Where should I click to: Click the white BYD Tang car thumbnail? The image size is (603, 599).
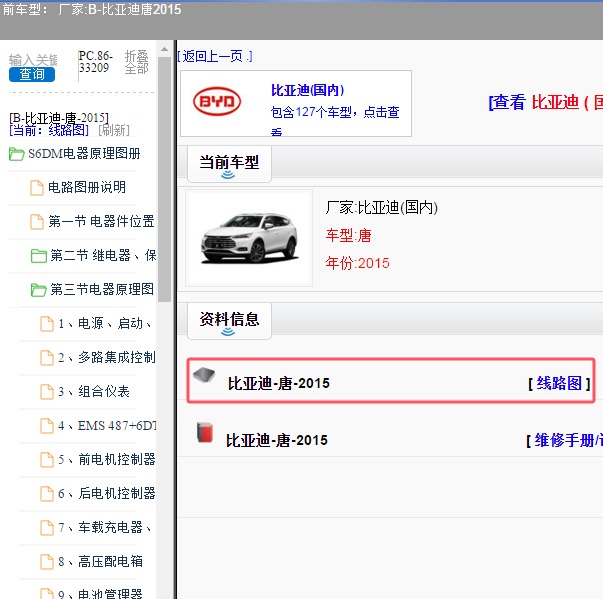tap(248, 237)
